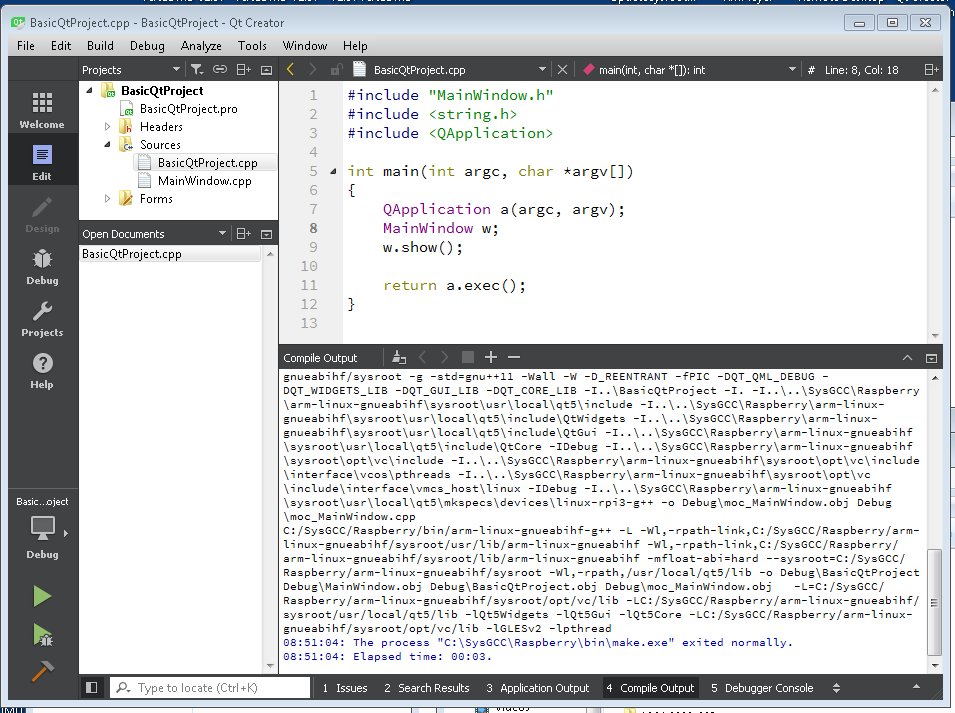955x713 pixels.
Task: Split the editor view
Action: pyautogui.click(x=931, y=69)
